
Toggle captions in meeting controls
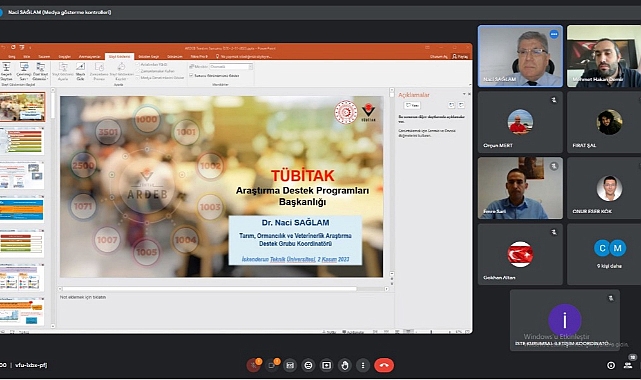290,365
